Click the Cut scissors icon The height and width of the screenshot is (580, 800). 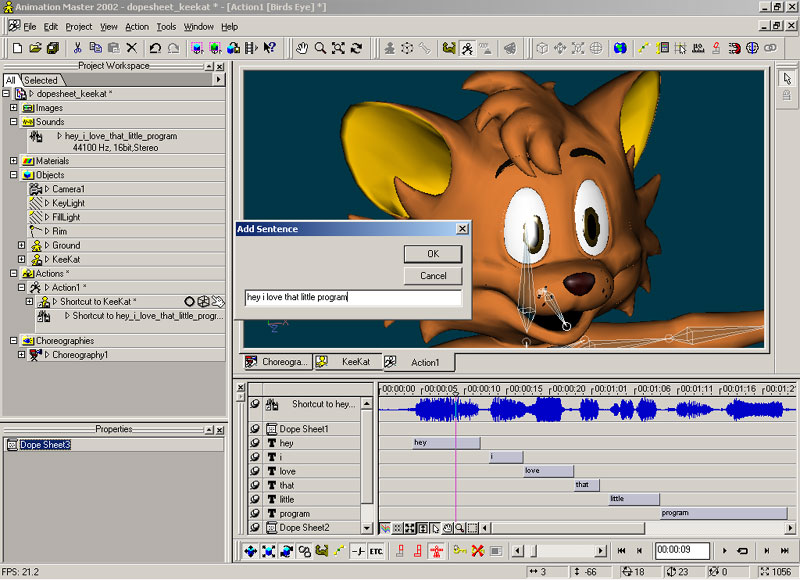76,47
